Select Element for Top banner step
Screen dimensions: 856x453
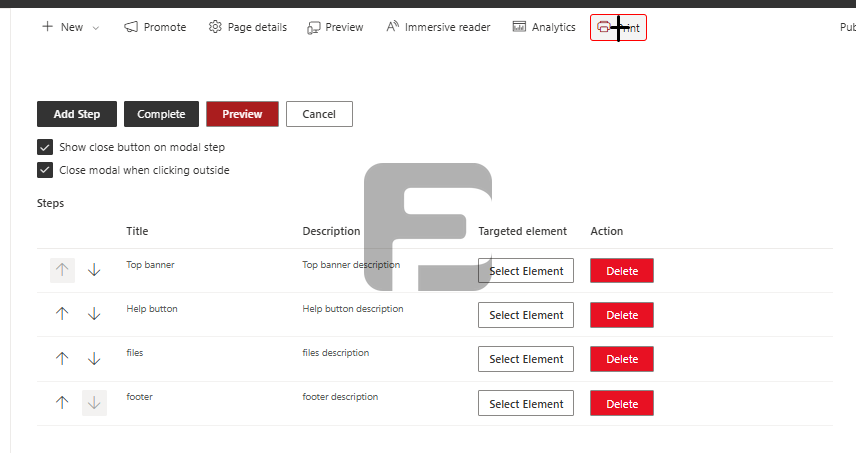pos(526,271)
